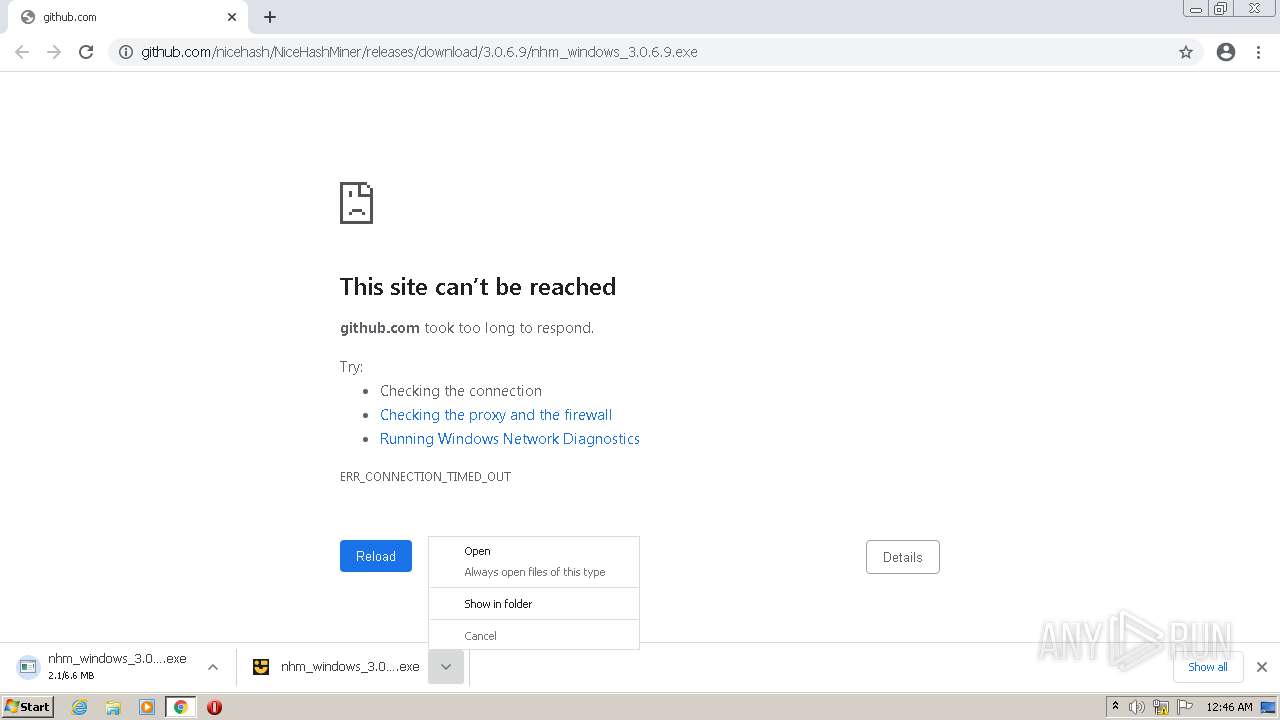Open the volume speaker tray icon
Screen dimensions: 1280x720
1137,707
